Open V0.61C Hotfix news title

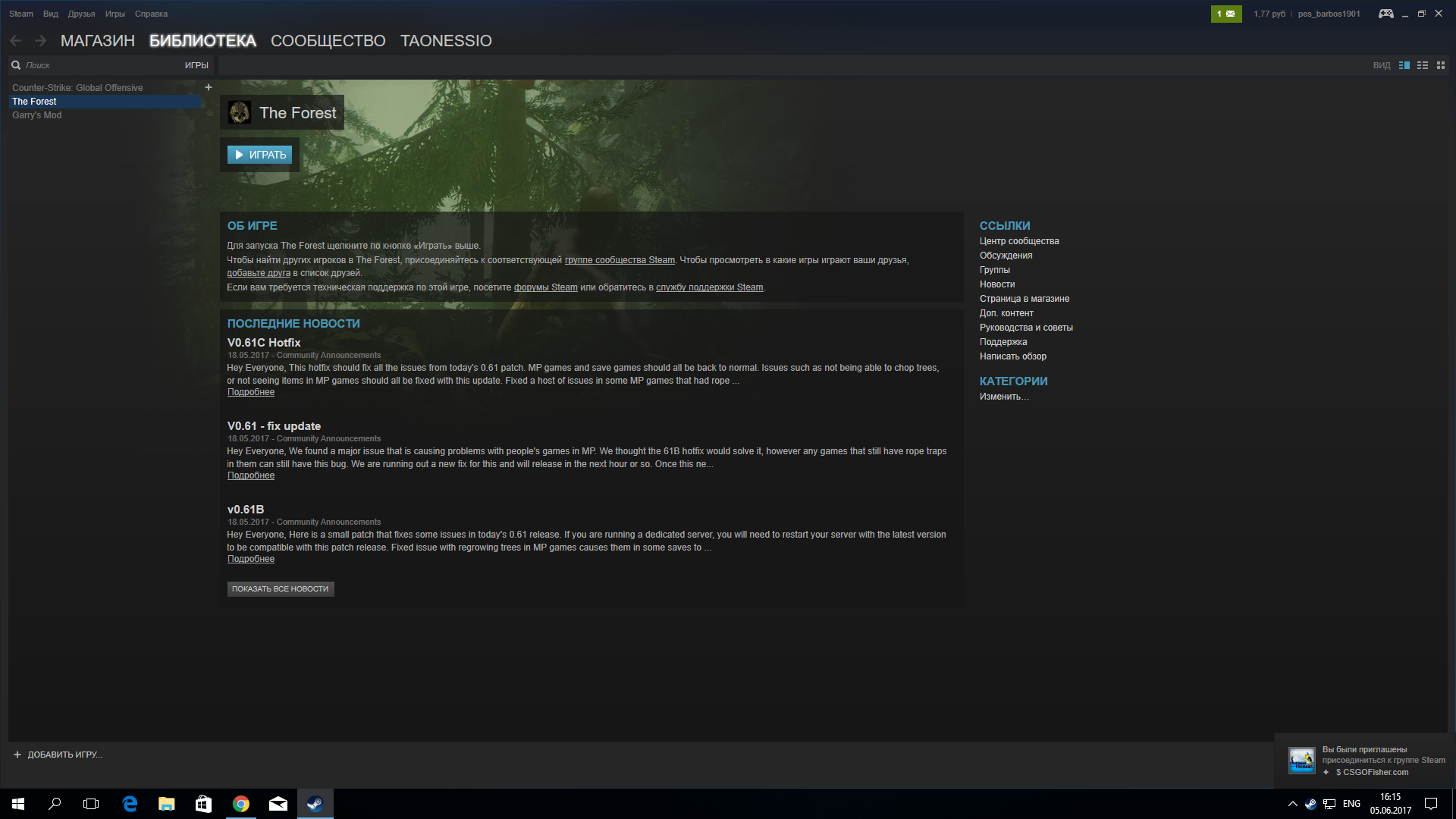coord(264,343)
